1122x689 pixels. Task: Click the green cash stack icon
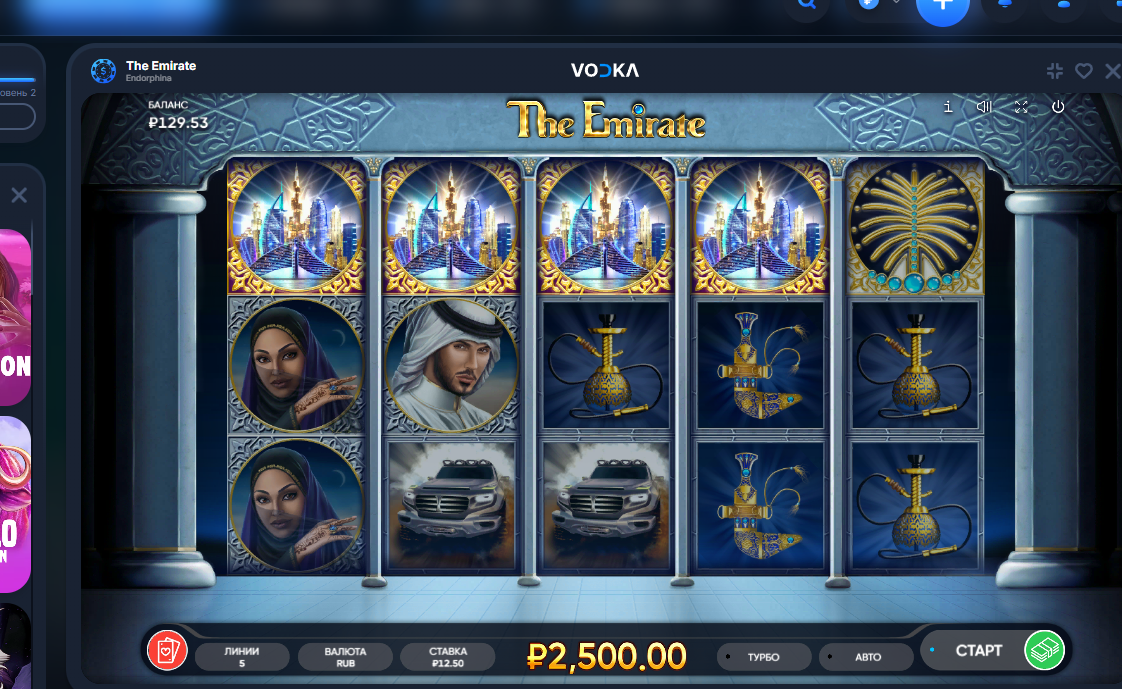(1044, 650)
